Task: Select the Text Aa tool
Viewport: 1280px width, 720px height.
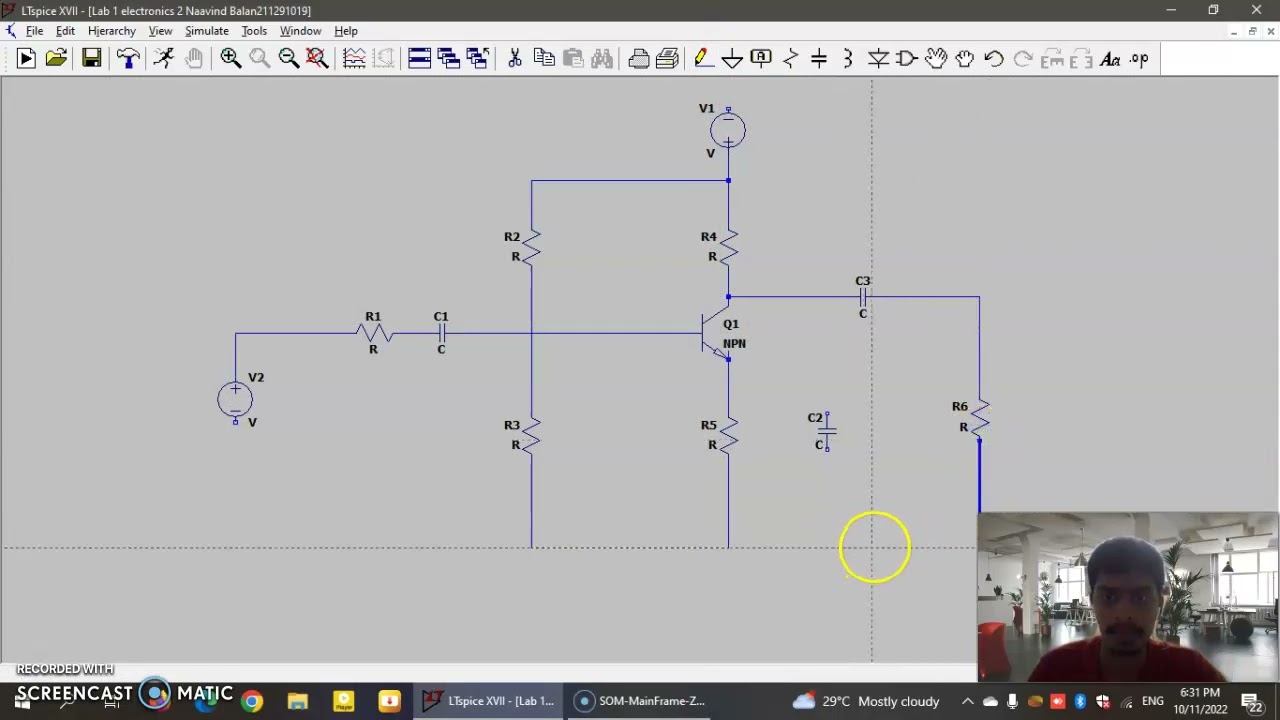Action: point(1110,59)
